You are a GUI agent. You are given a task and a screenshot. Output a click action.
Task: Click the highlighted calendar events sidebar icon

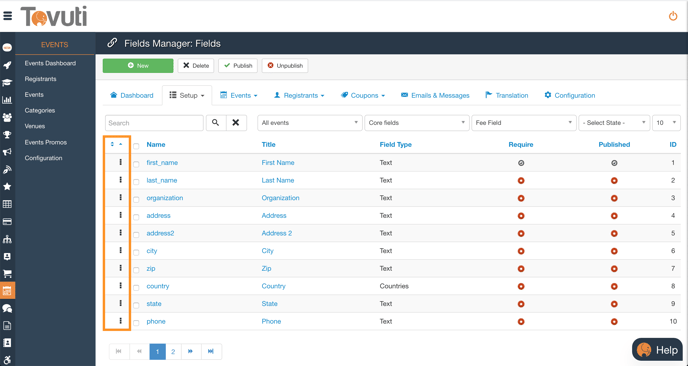[x=7, y=291]
